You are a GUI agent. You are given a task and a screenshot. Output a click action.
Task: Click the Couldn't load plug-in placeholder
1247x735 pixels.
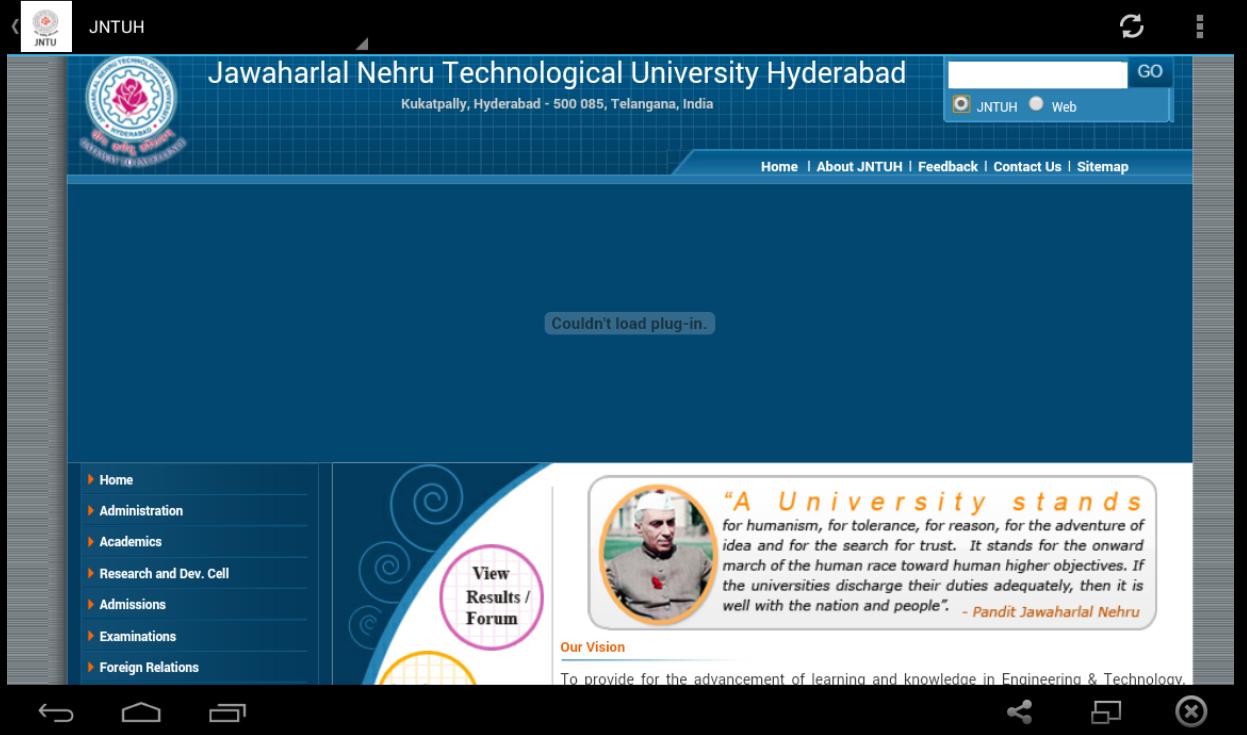[631, 323]
